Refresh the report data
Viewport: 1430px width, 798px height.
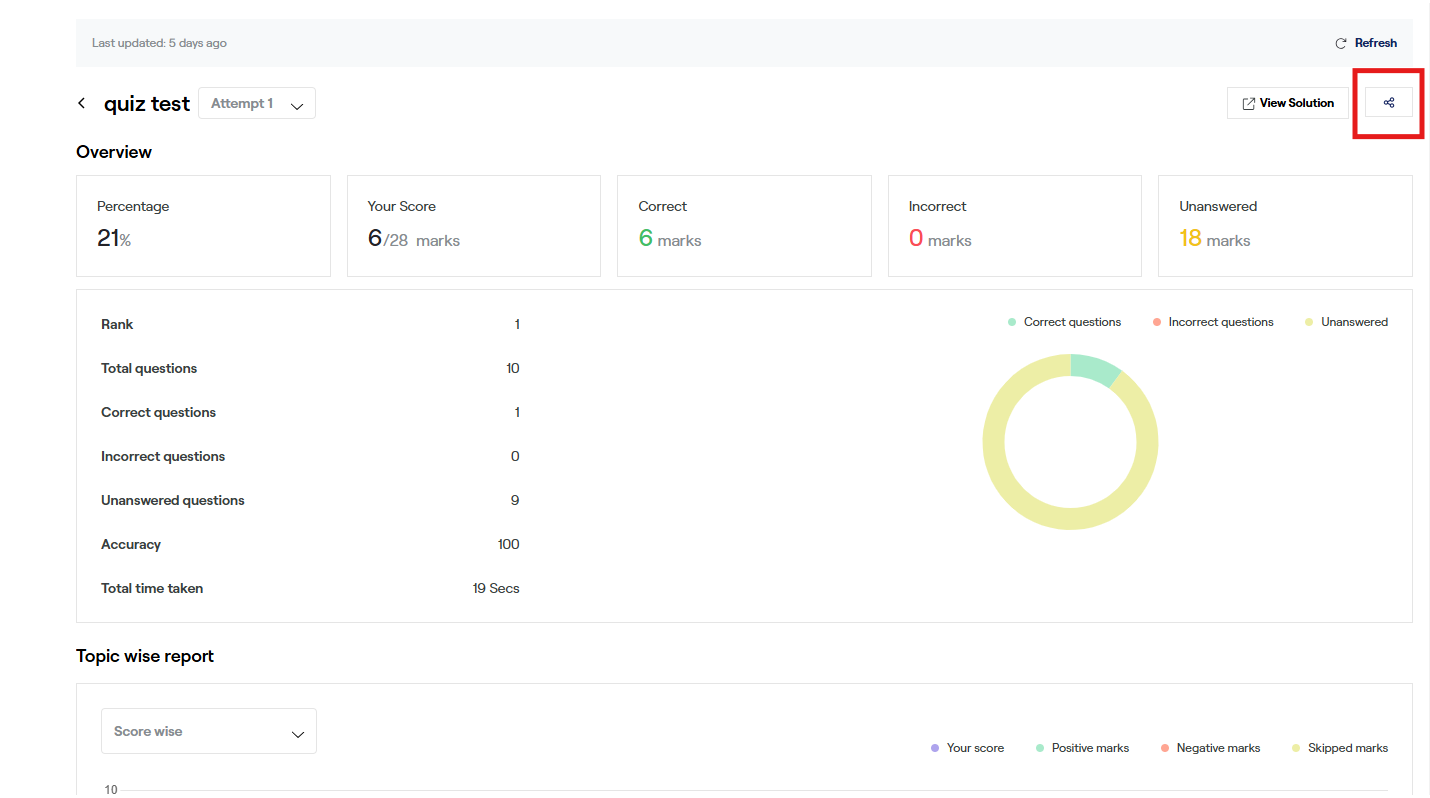[1366, 43]
